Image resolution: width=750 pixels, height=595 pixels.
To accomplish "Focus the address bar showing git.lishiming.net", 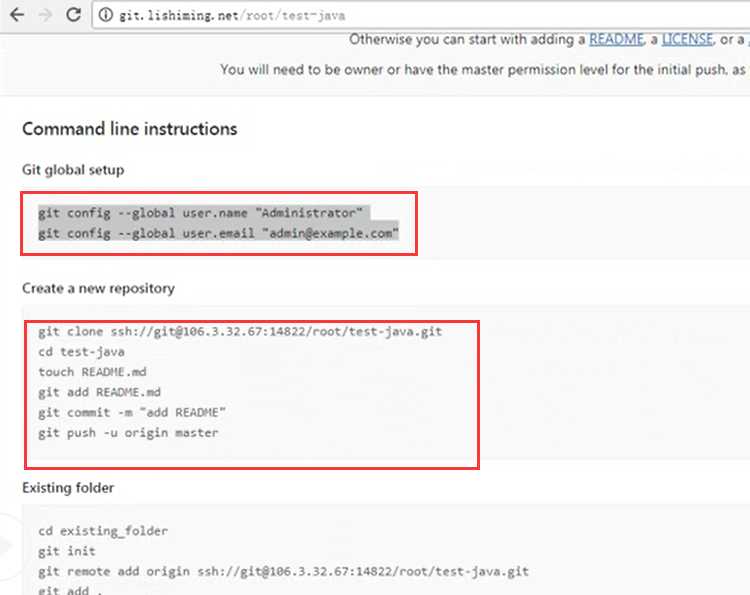I will [300, 16].
